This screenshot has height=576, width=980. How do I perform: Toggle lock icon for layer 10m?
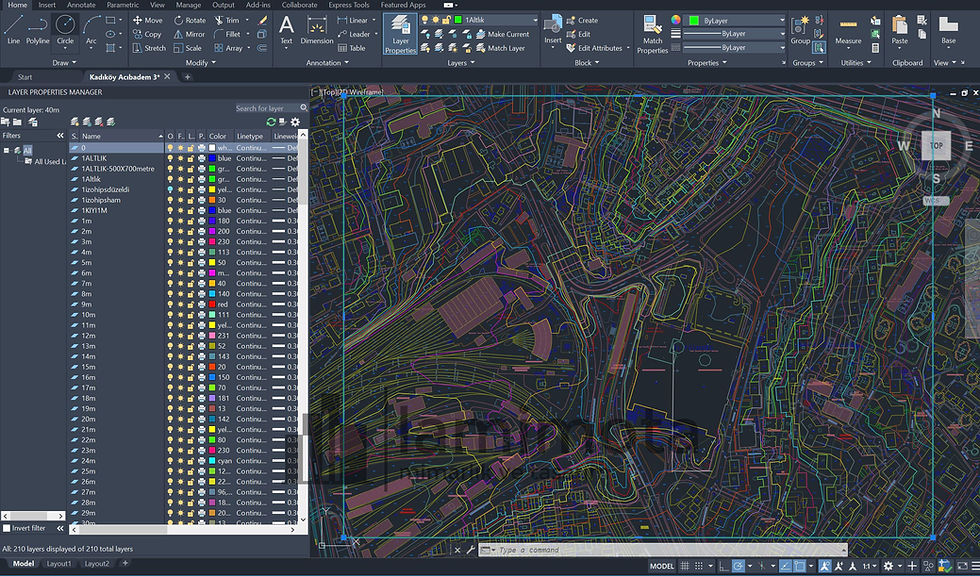(x=191, y=314)
